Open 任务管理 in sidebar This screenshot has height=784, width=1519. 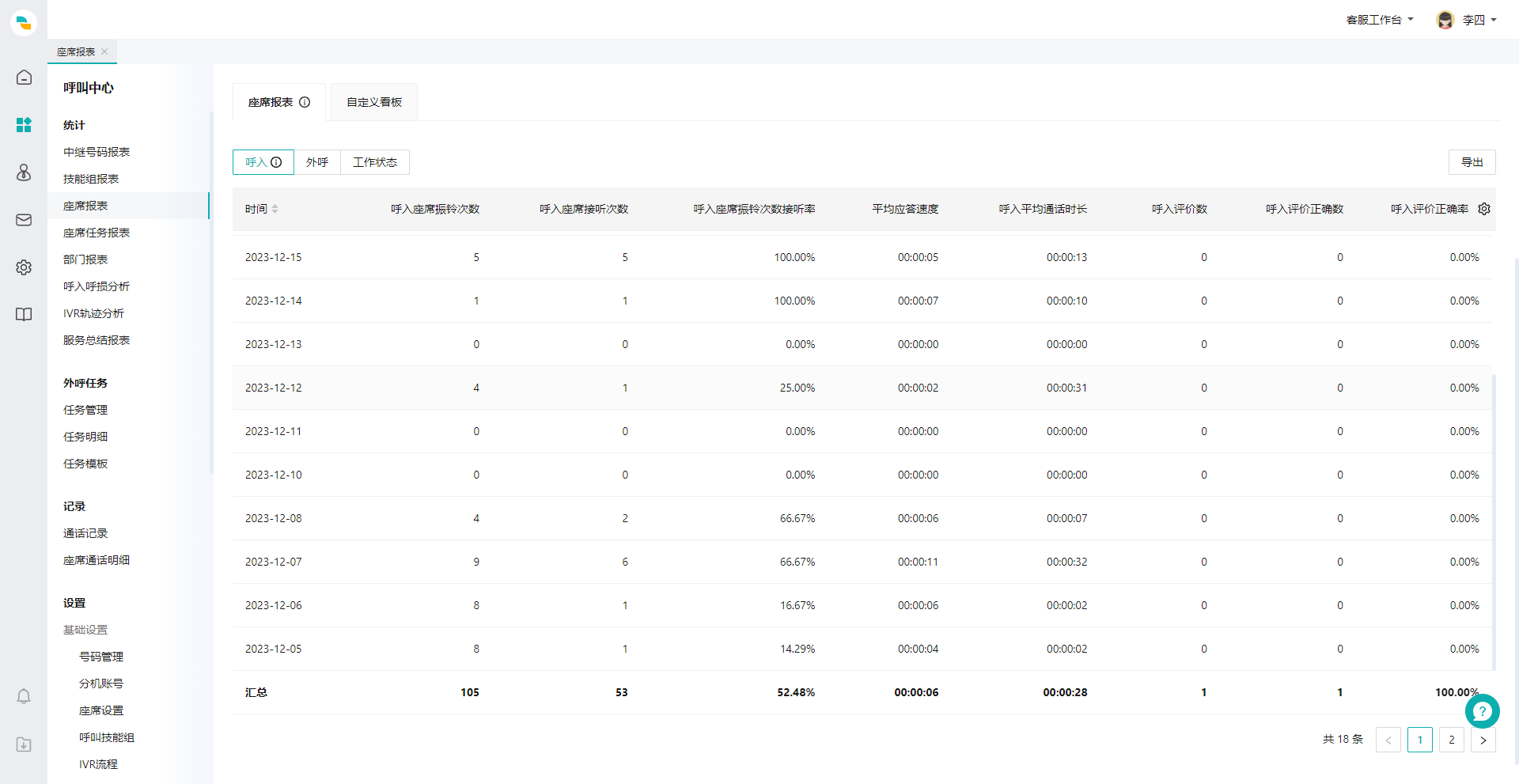click(x=85, y=410)
